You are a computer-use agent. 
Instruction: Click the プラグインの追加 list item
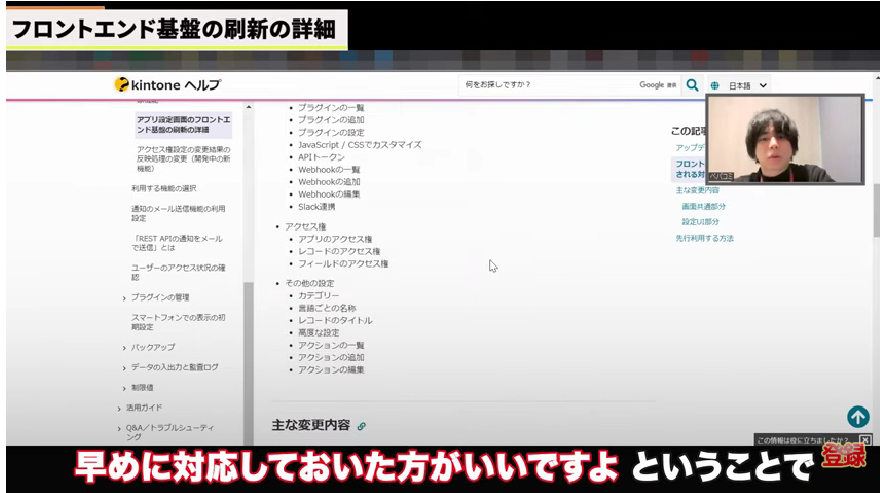[331, 120]
